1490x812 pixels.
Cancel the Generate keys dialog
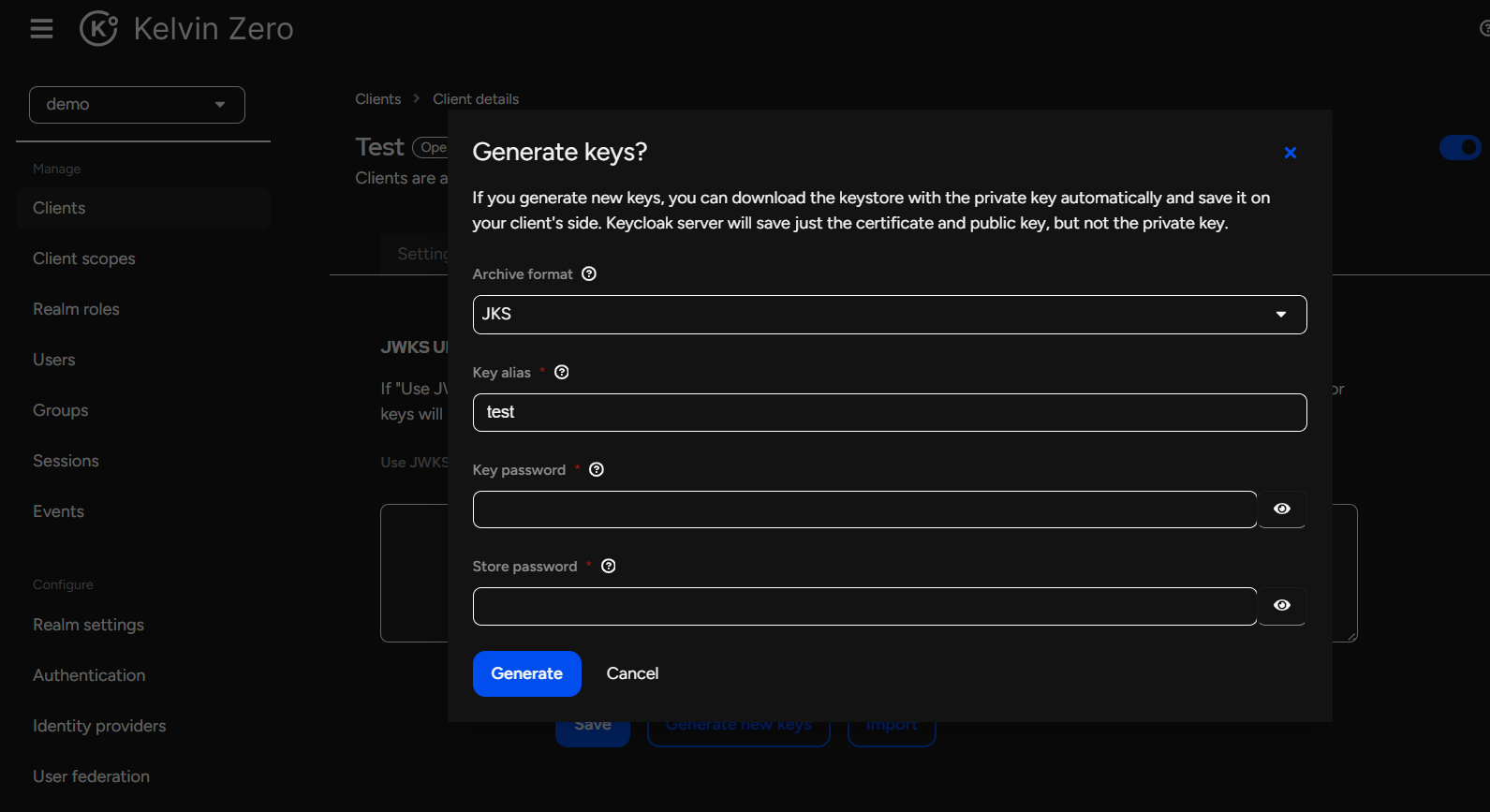pos(632,673)
